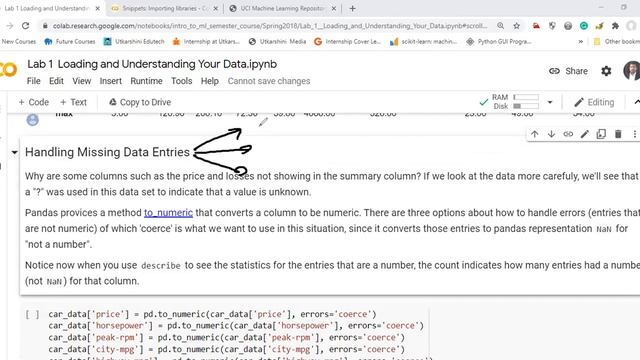
Task: Open Colab logo home
Action: tap(8, 69)
